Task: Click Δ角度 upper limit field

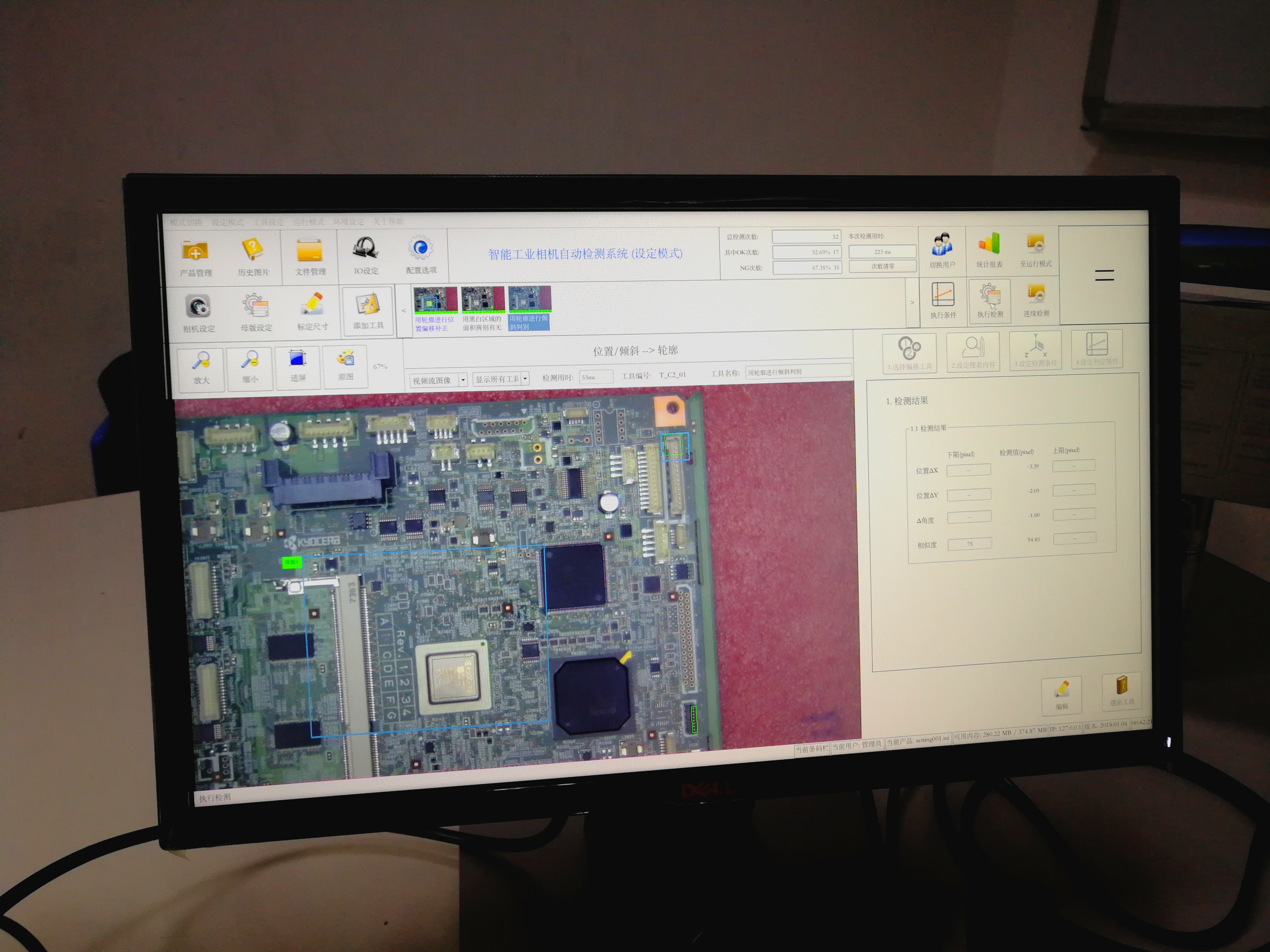Action: (1075, 514)
